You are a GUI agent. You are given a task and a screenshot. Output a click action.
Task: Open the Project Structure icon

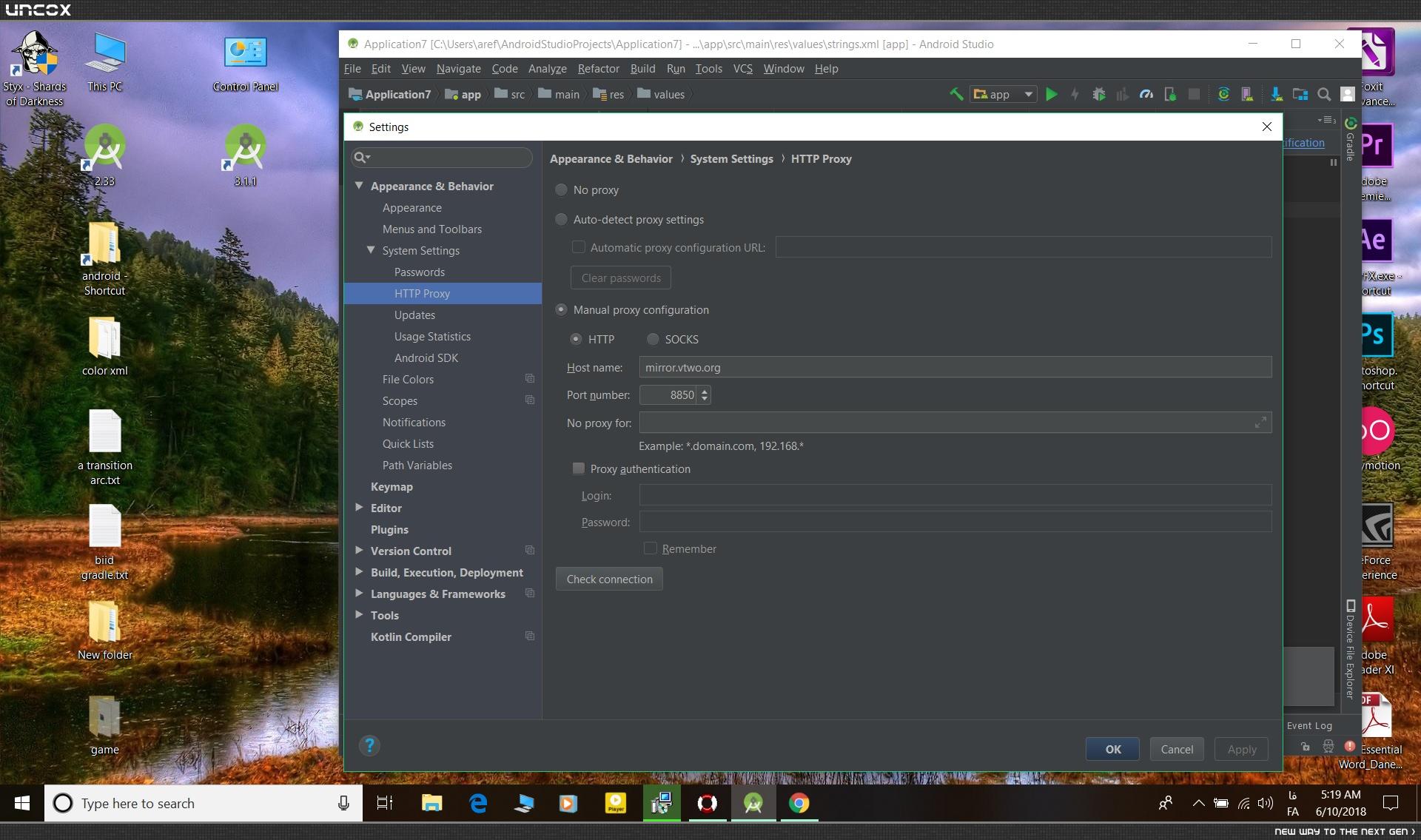(1300, 94)
